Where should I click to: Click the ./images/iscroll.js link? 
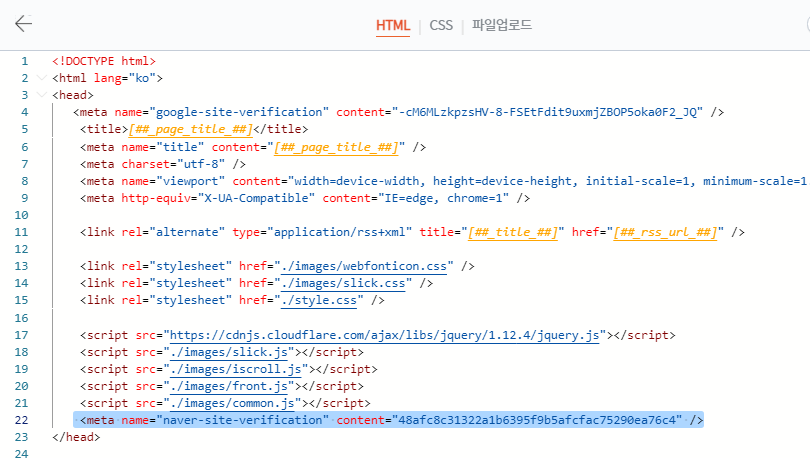(236, 369)
